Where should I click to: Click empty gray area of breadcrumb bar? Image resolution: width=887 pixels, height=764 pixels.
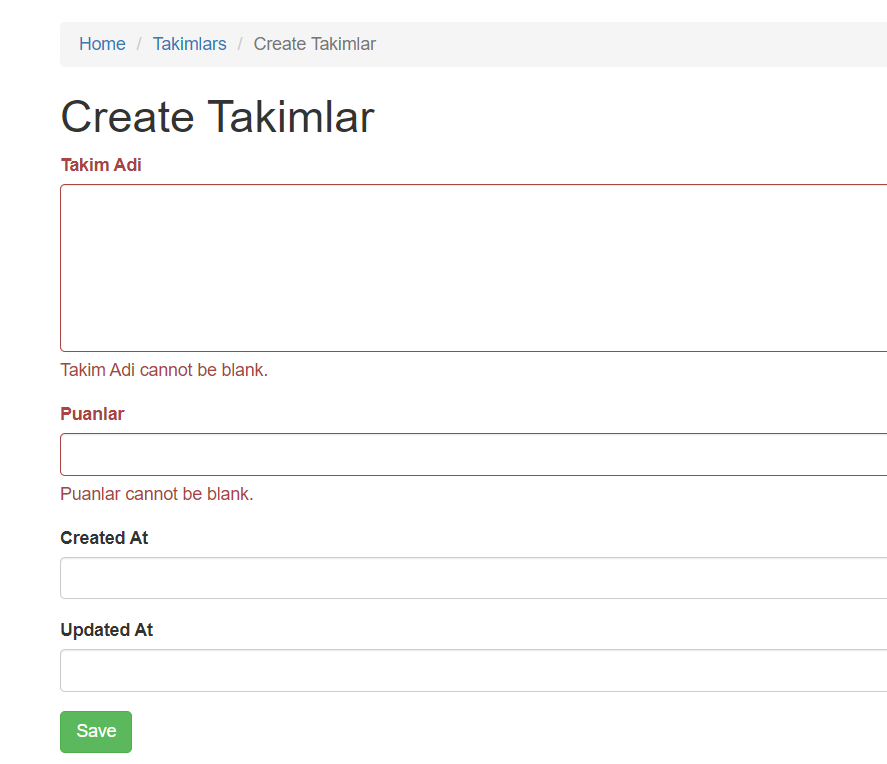pyautogui.click(x=630, y=44)
